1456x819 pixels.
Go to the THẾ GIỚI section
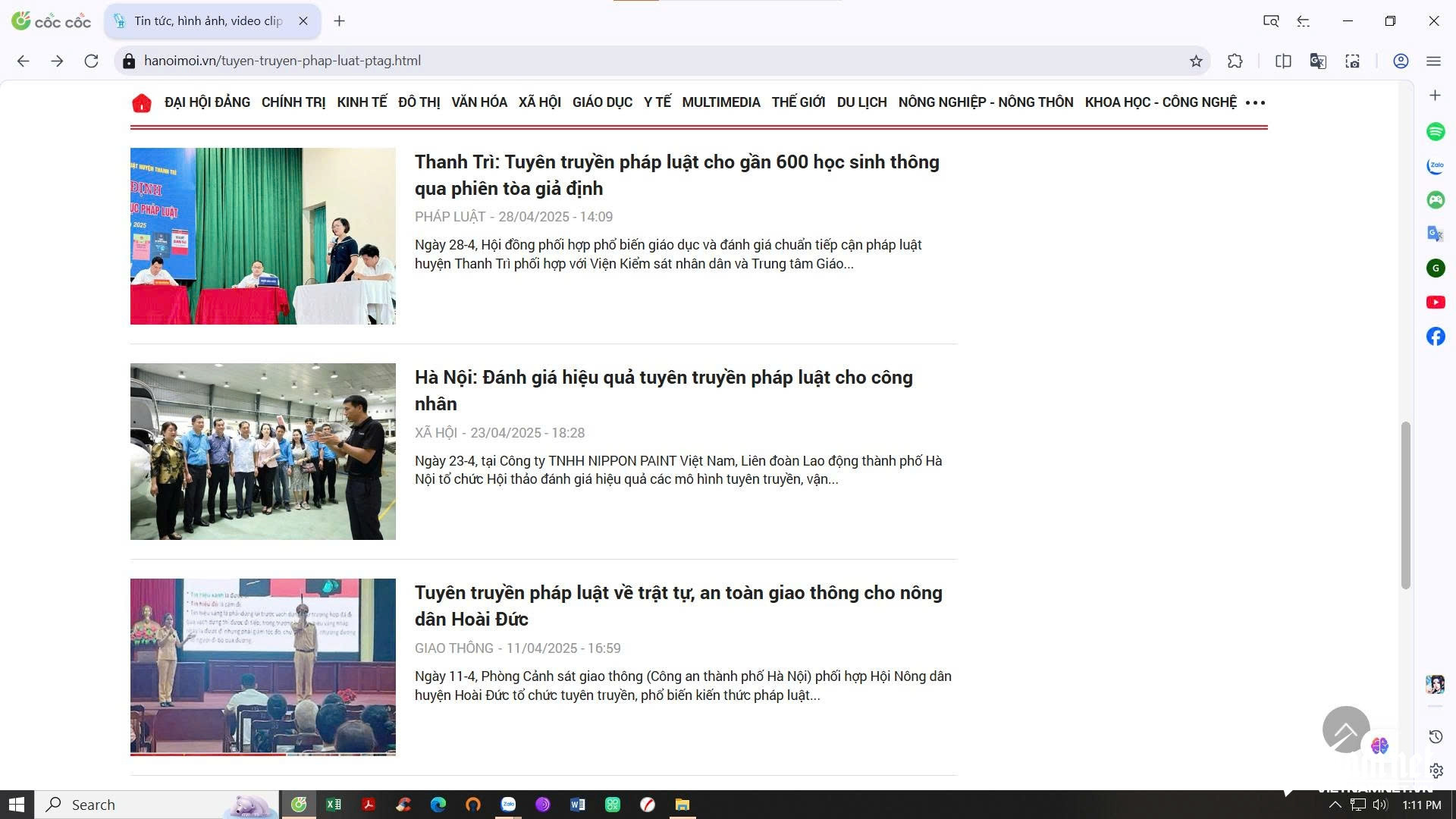pos(799,102)
